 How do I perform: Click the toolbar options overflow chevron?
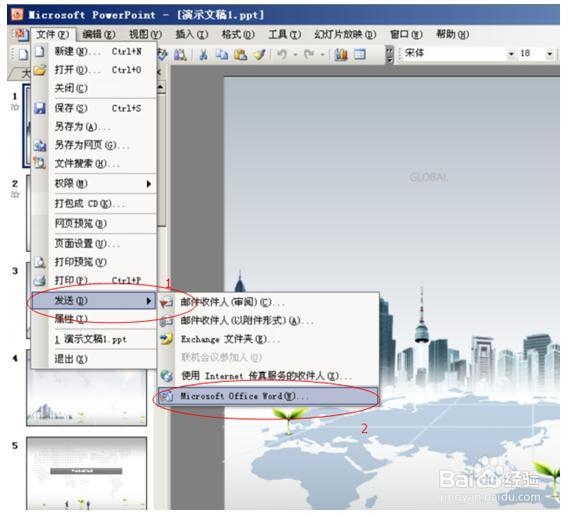(x=390, y=55)
